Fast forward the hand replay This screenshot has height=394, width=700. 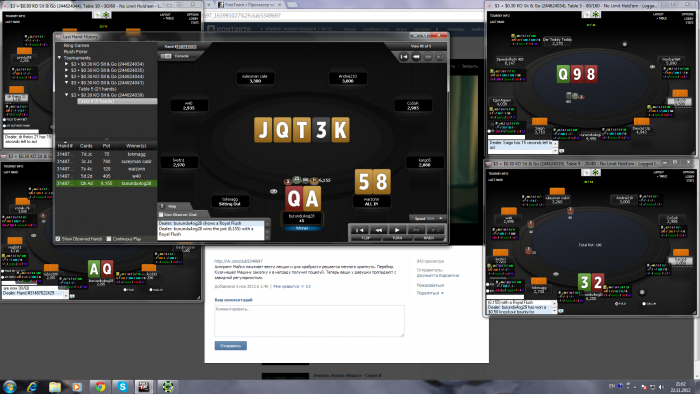[416, 230]
